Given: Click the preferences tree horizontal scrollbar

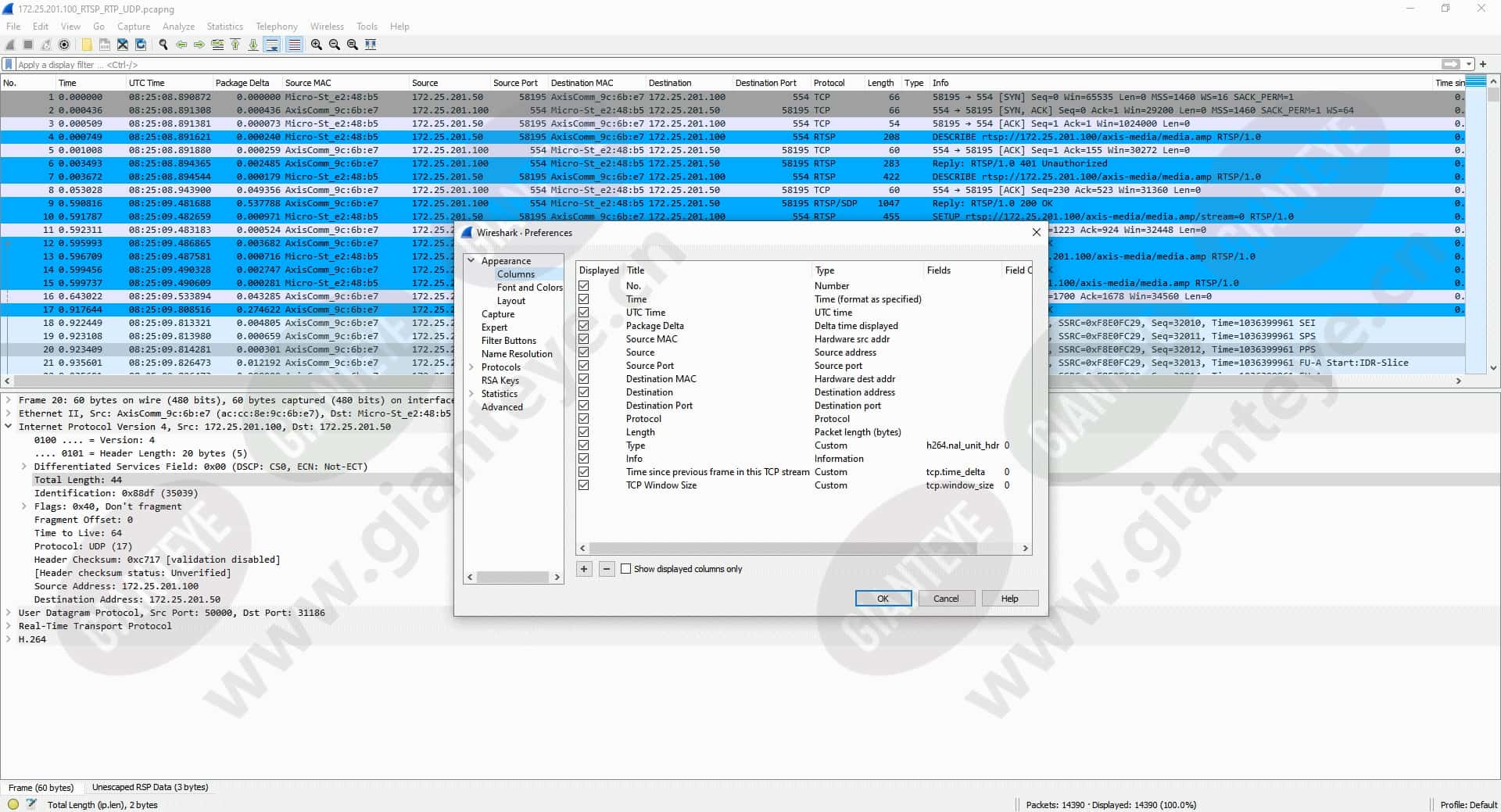Looking at the screenshot, I should tap(513, 578).
